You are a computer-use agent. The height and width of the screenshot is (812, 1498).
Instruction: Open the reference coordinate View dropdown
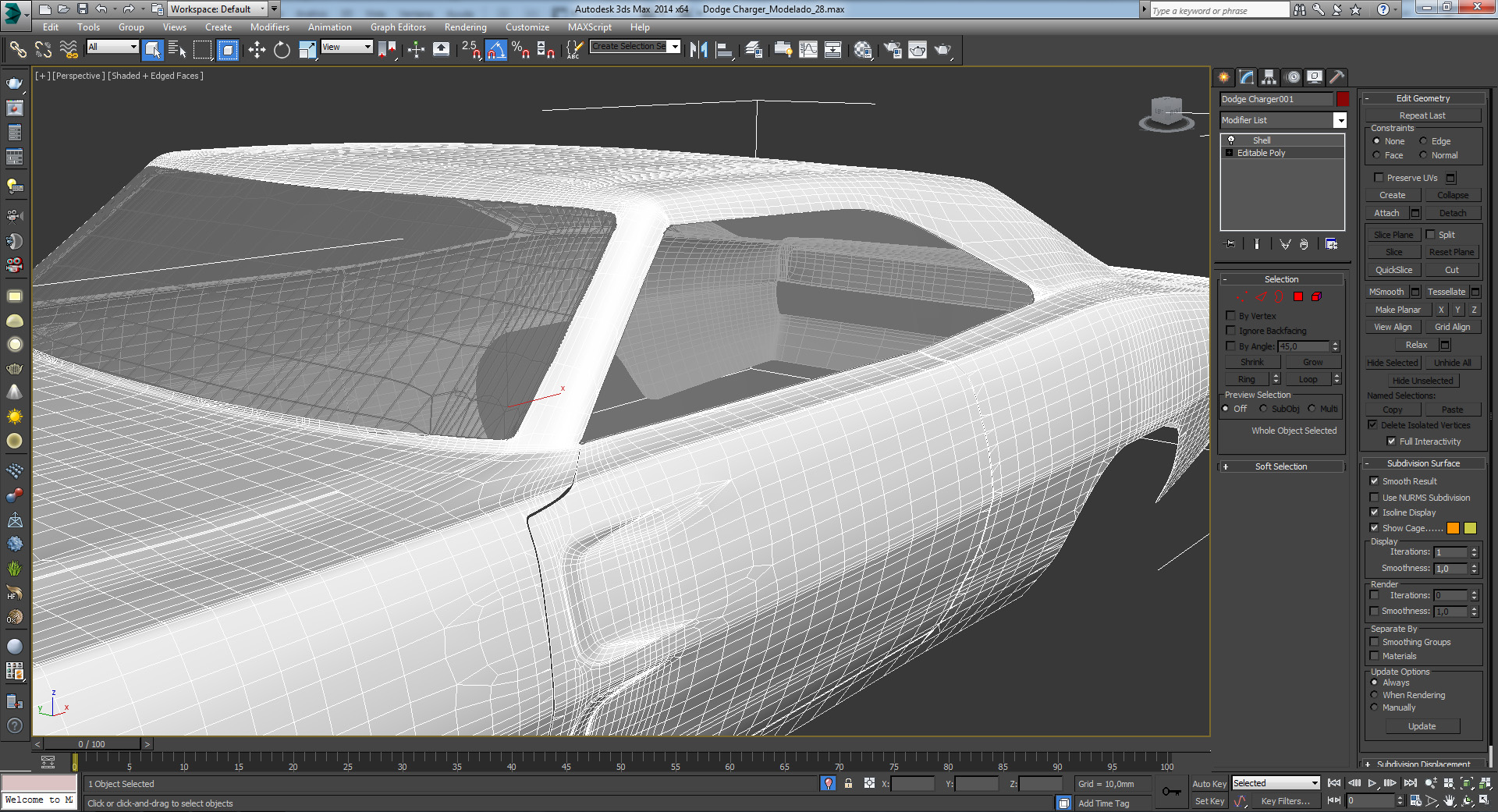(x=346, y=47)
